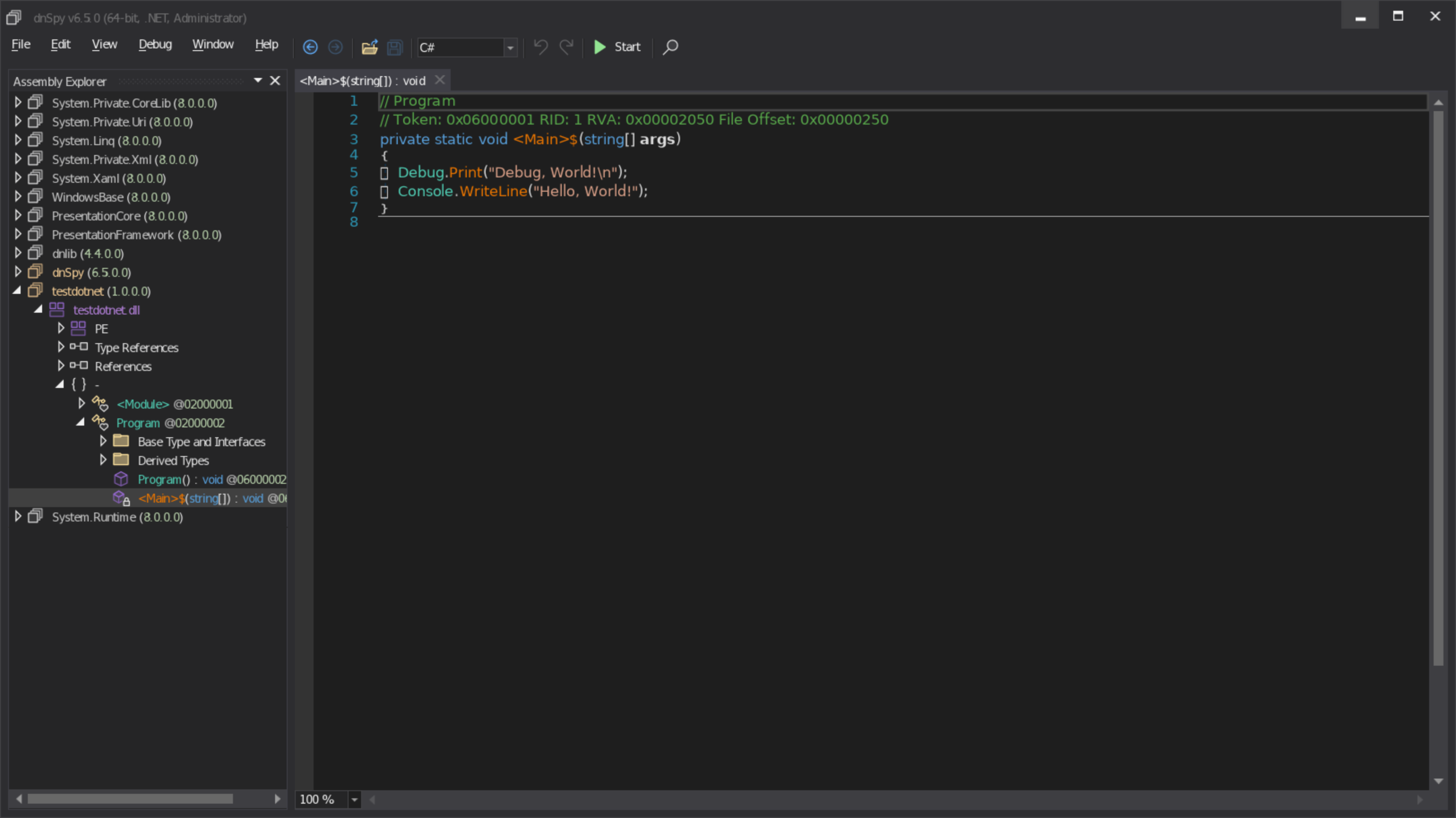Click the <Main>$ private method icon
This screenshot has width=1456, height=818.
click(121, 498)
